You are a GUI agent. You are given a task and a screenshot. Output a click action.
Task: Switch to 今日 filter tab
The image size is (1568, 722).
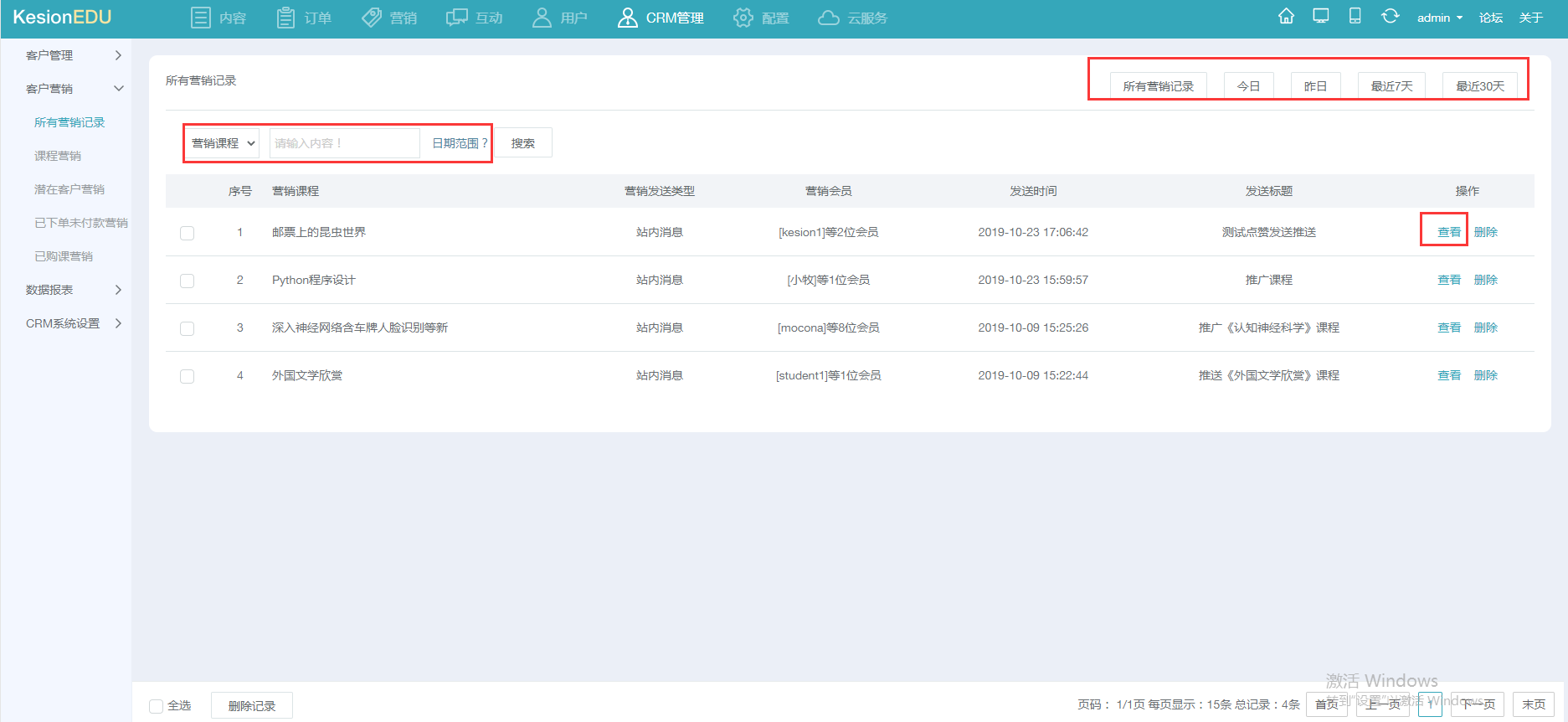click(1249, 86)
